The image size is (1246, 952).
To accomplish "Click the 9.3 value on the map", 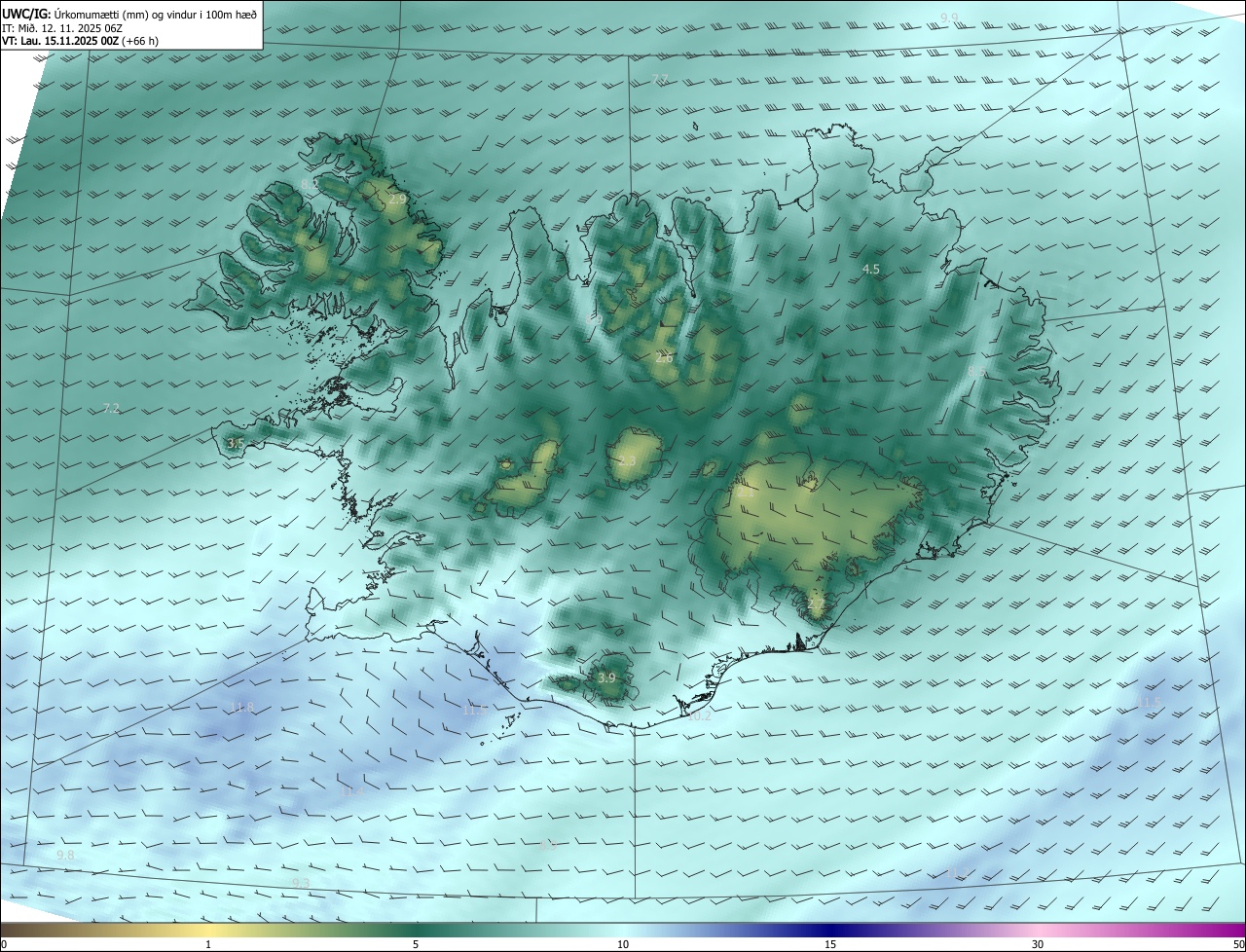I will click(301, 883).
